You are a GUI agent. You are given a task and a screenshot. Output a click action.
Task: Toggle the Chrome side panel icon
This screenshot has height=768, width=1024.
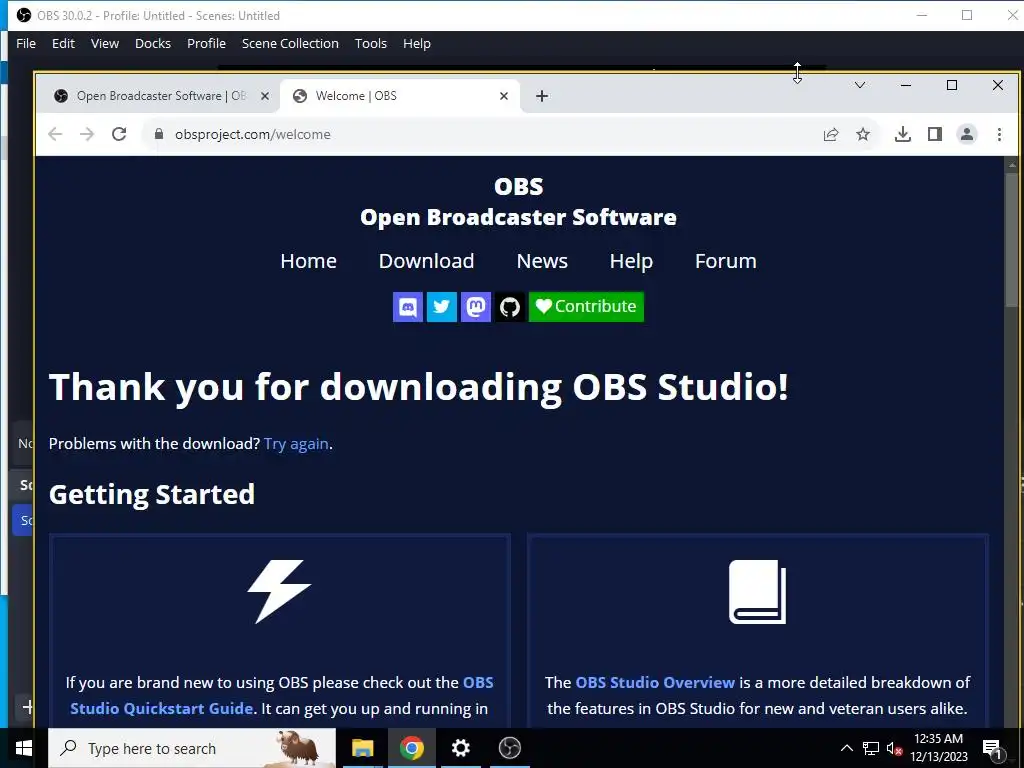click(x=935, y=135)
